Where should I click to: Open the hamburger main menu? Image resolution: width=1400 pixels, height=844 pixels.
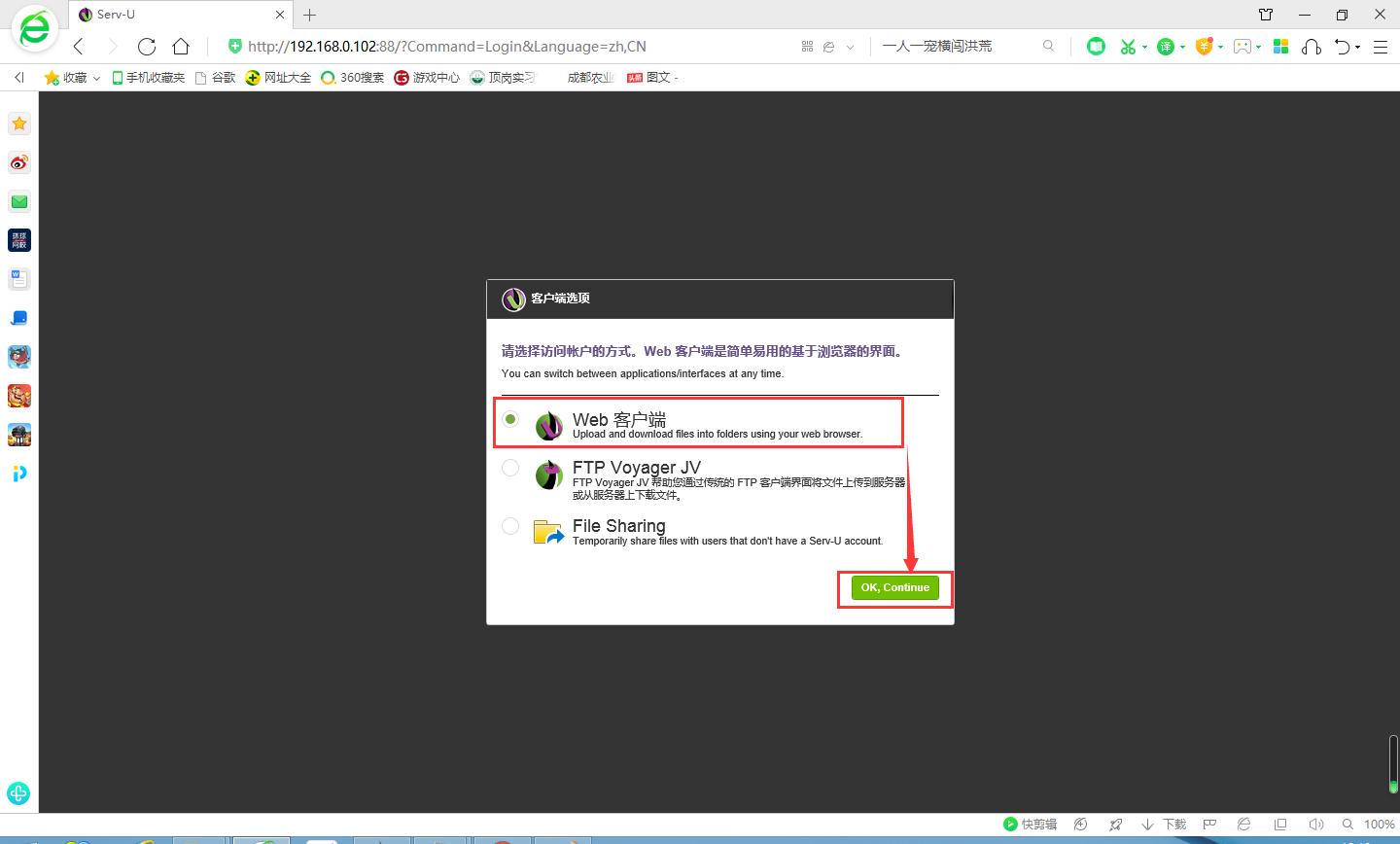coord(1381,46)
